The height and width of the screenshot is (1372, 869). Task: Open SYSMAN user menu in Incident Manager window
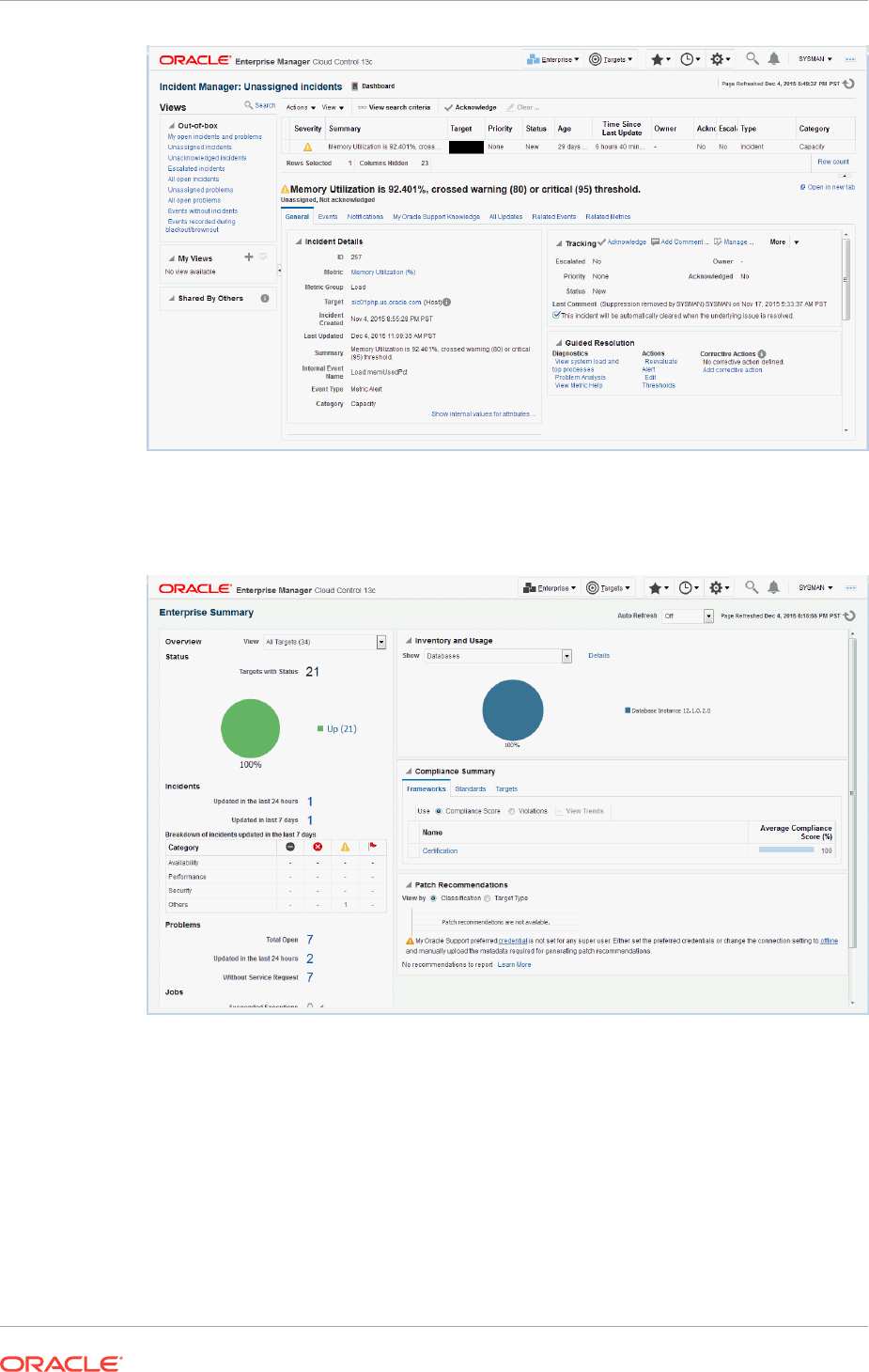click(x=815, y=59)
